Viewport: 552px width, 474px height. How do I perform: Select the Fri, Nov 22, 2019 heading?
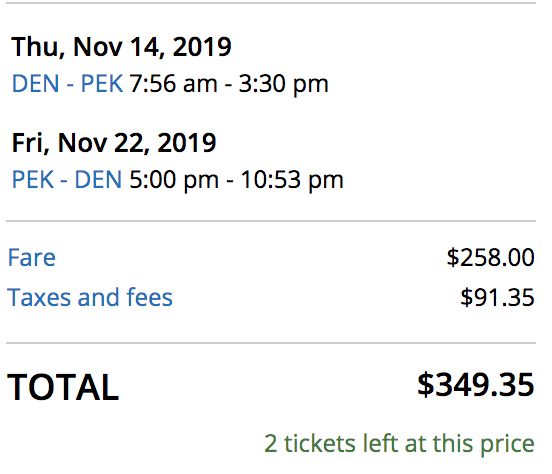(114, 143)
